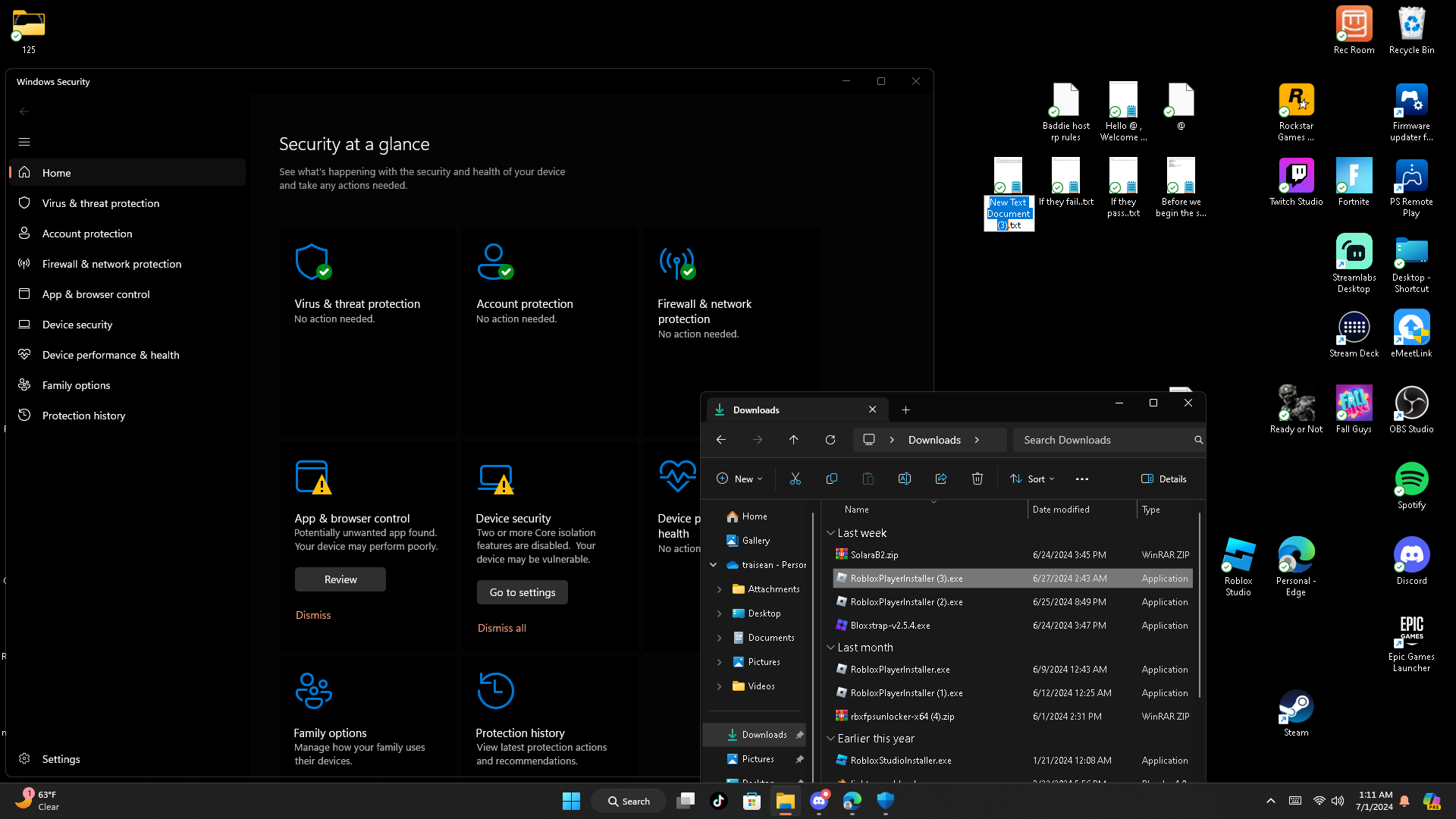This screenshot has width=1456, height=819.
Task: Select the Spotify desktop shortcut
Action: pyautogui.click(x=1411, y=486)
